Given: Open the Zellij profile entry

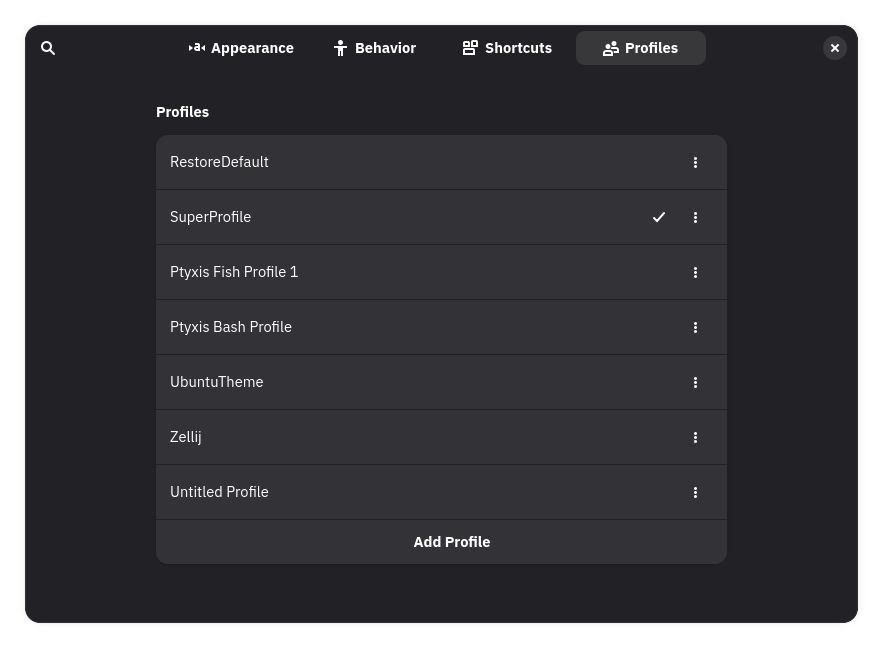Looking at the screenshot, I should point(400,437).
